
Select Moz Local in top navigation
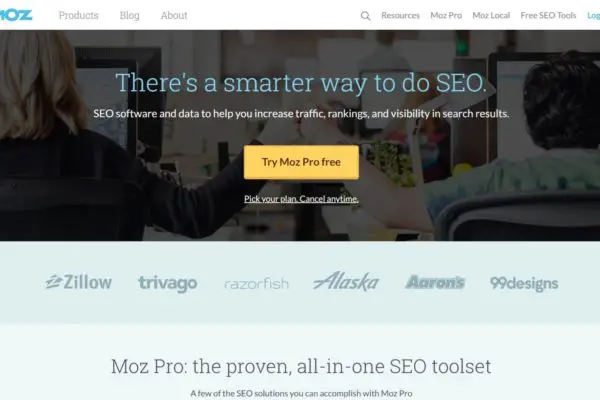pos(491,15)
